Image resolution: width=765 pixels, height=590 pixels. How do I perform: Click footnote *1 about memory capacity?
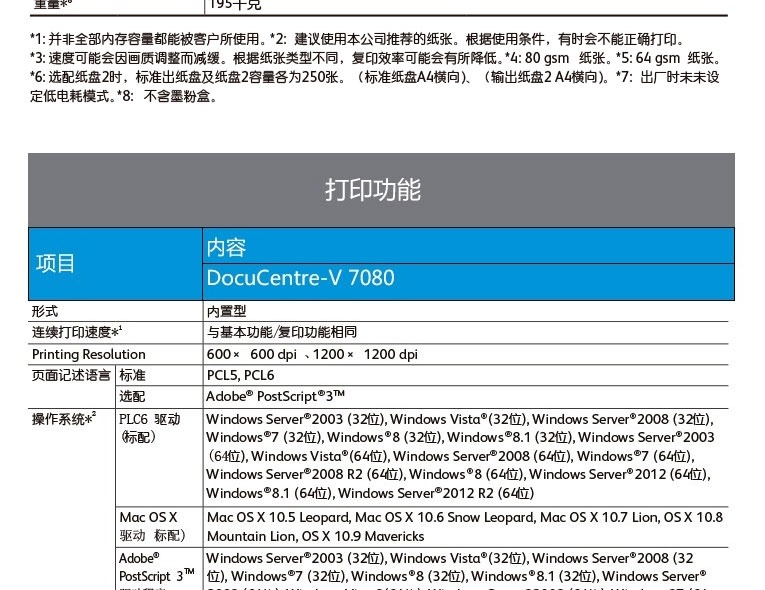[148, 39]
